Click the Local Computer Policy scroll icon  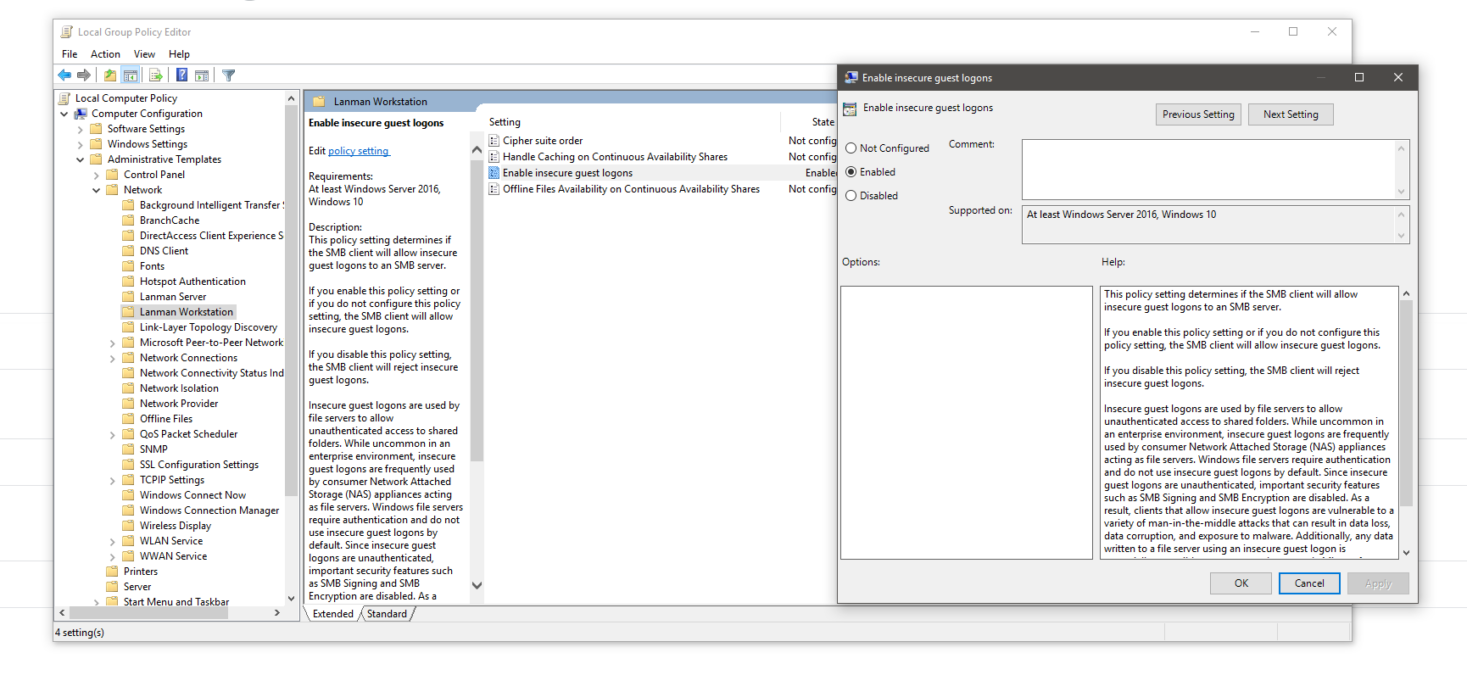tap(65, 98)
